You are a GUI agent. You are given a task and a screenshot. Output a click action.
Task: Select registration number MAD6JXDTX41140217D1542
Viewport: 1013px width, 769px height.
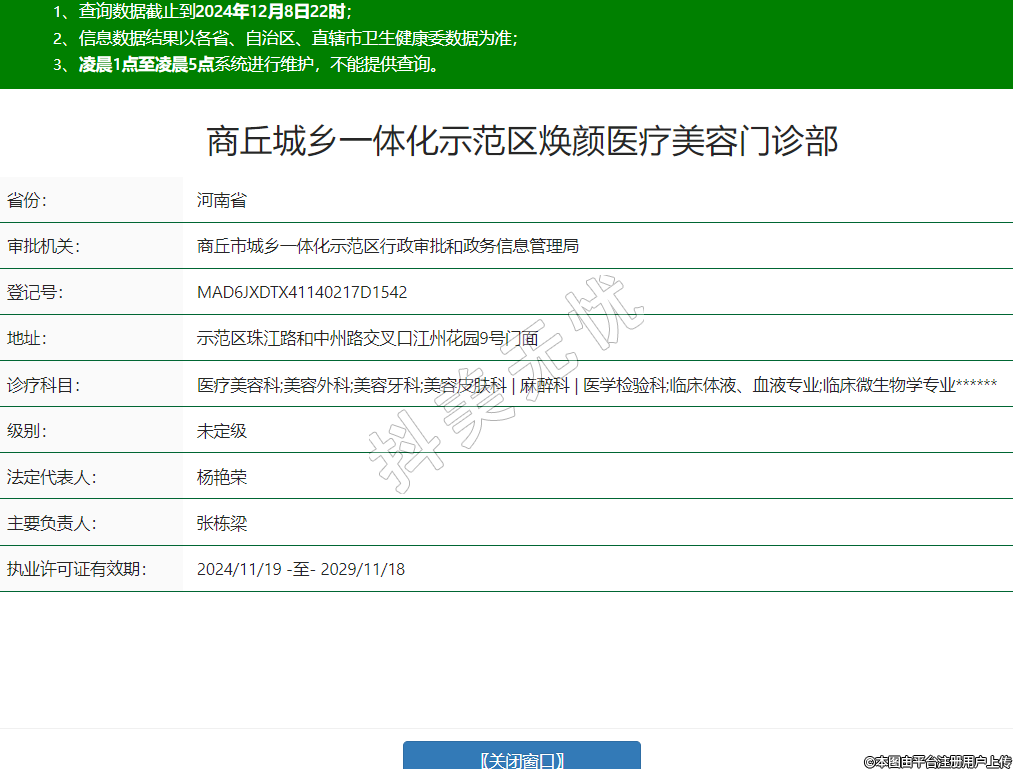click(302, 292)
